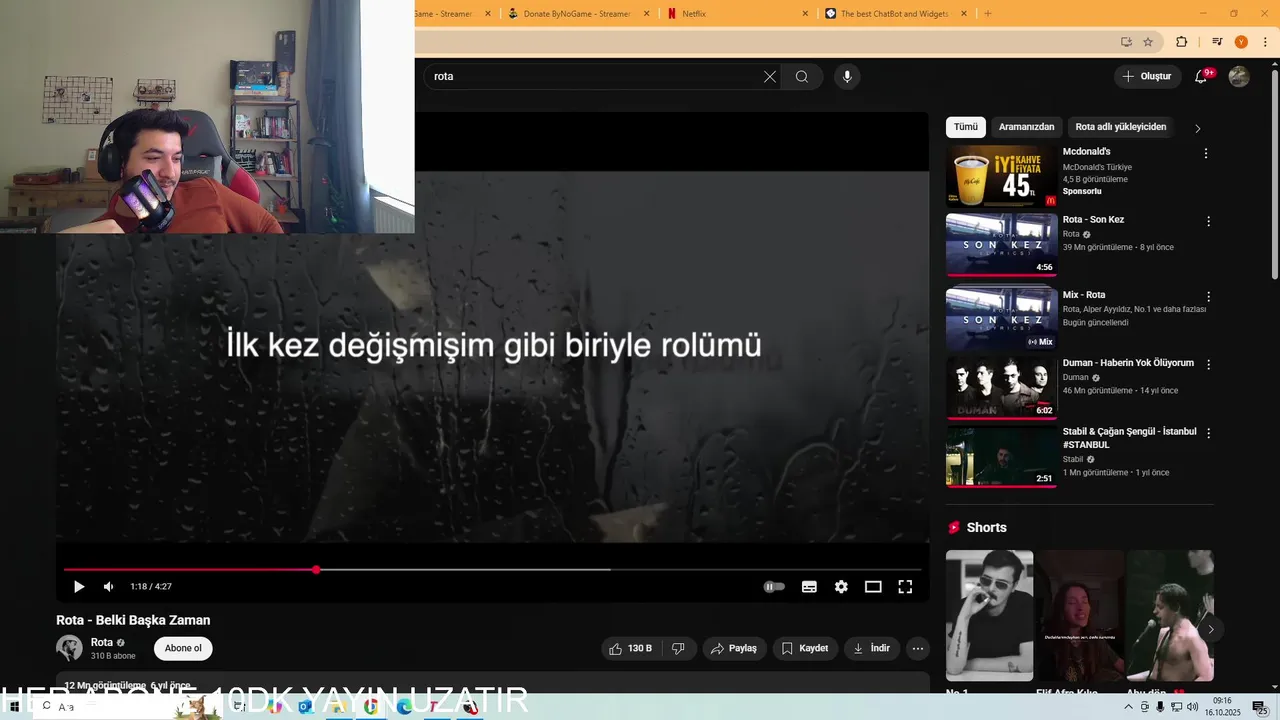Open options for the McDonald's ad

pos(1206,153)
